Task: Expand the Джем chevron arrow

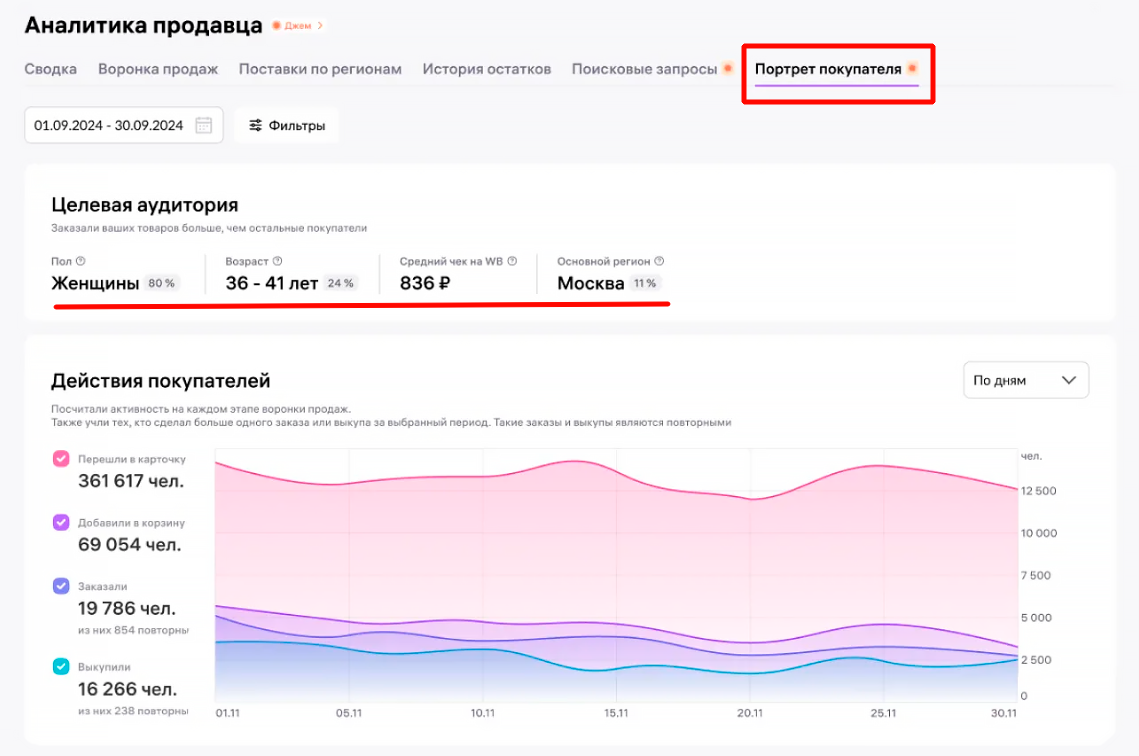Action: coord(320,26)
